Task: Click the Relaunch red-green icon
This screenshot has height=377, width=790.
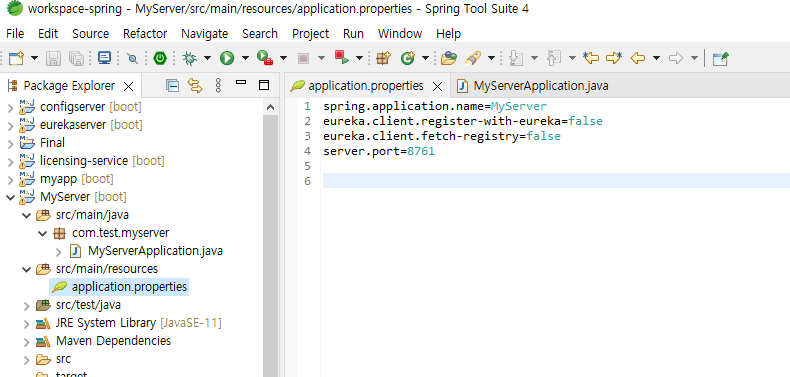Action: [x=342, y=58]
